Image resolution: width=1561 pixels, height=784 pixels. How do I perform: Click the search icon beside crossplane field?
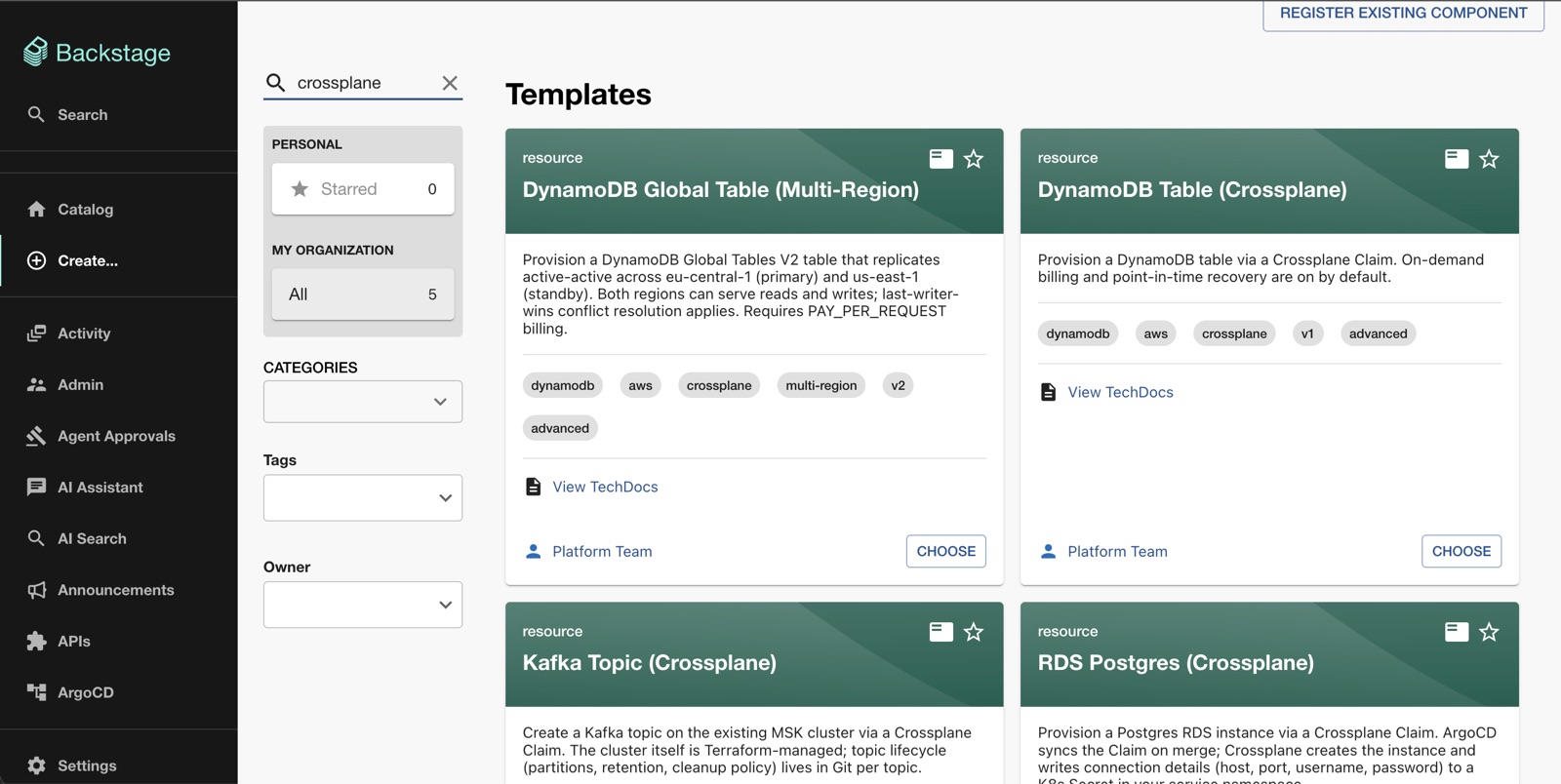coord(276,83)
